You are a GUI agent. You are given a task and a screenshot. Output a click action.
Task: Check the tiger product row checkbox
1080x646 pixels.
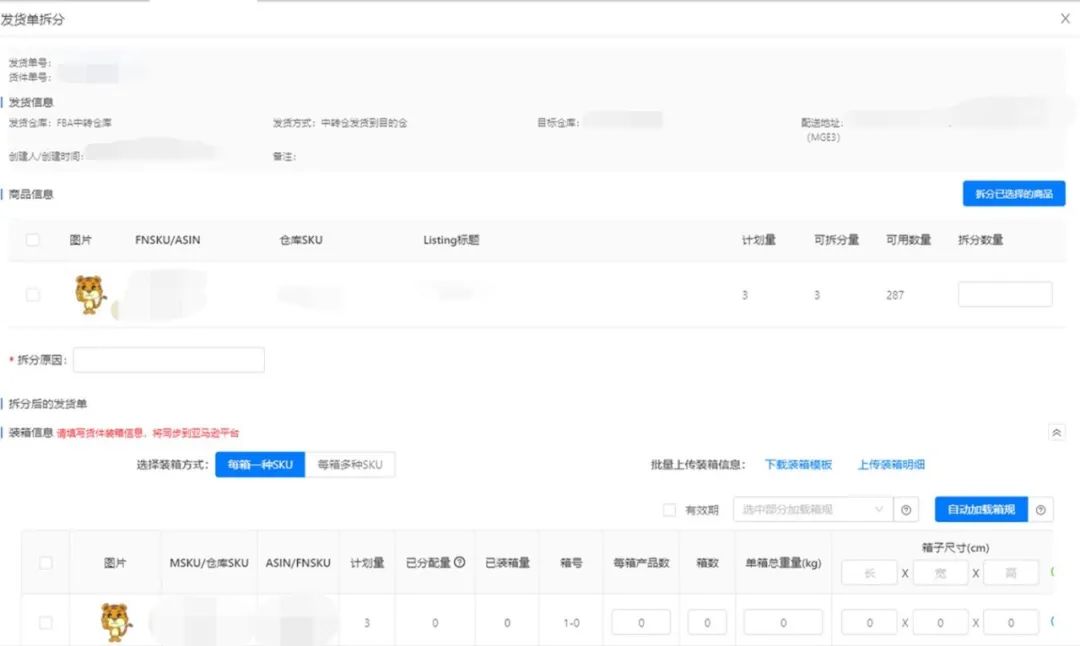pos(32,293)
